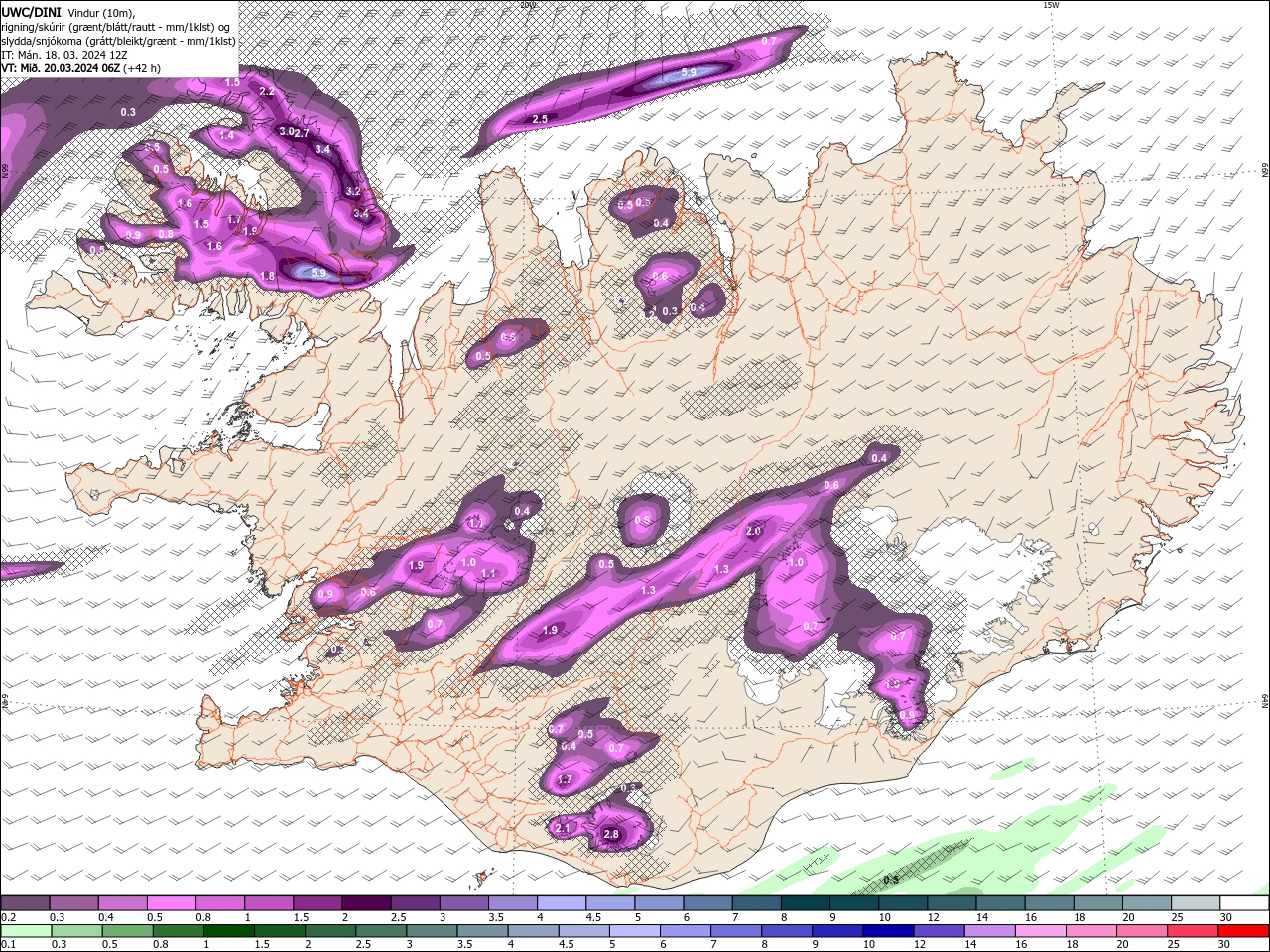This screenshot has height=952, width=1270.
Task: Click the 2.0 snowfall value in central Iceland
Action: (753, 531)
